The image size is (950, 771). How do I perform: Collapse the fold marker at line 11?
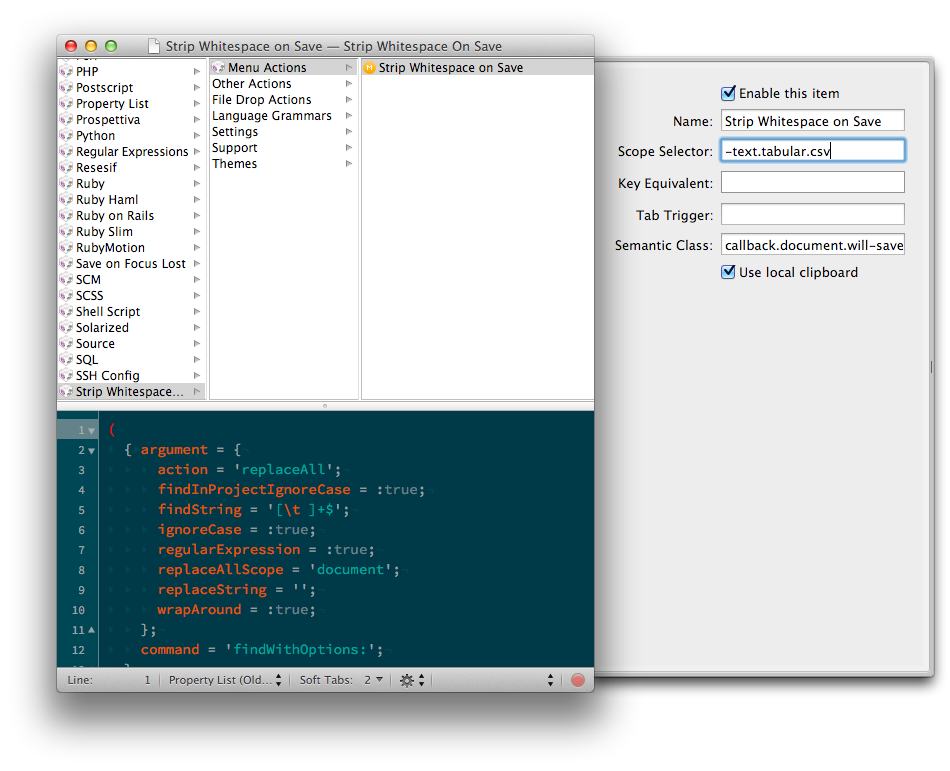pyautogui.click(x=91, y=630)
